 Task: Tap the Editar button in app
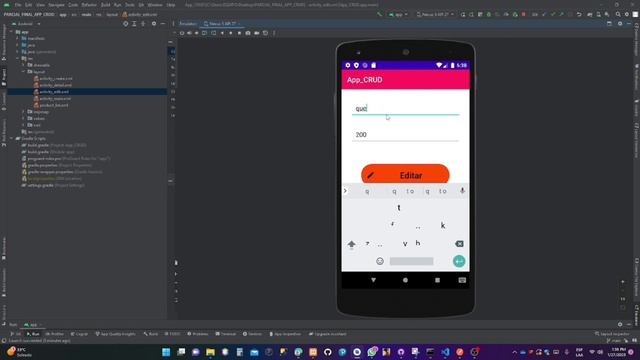coord(405,174)
